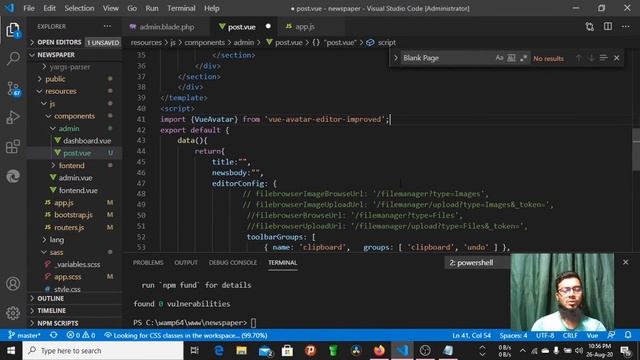This screenshot has width=640, height=360.
Task: Close the find widget
Action: (617, 58)
